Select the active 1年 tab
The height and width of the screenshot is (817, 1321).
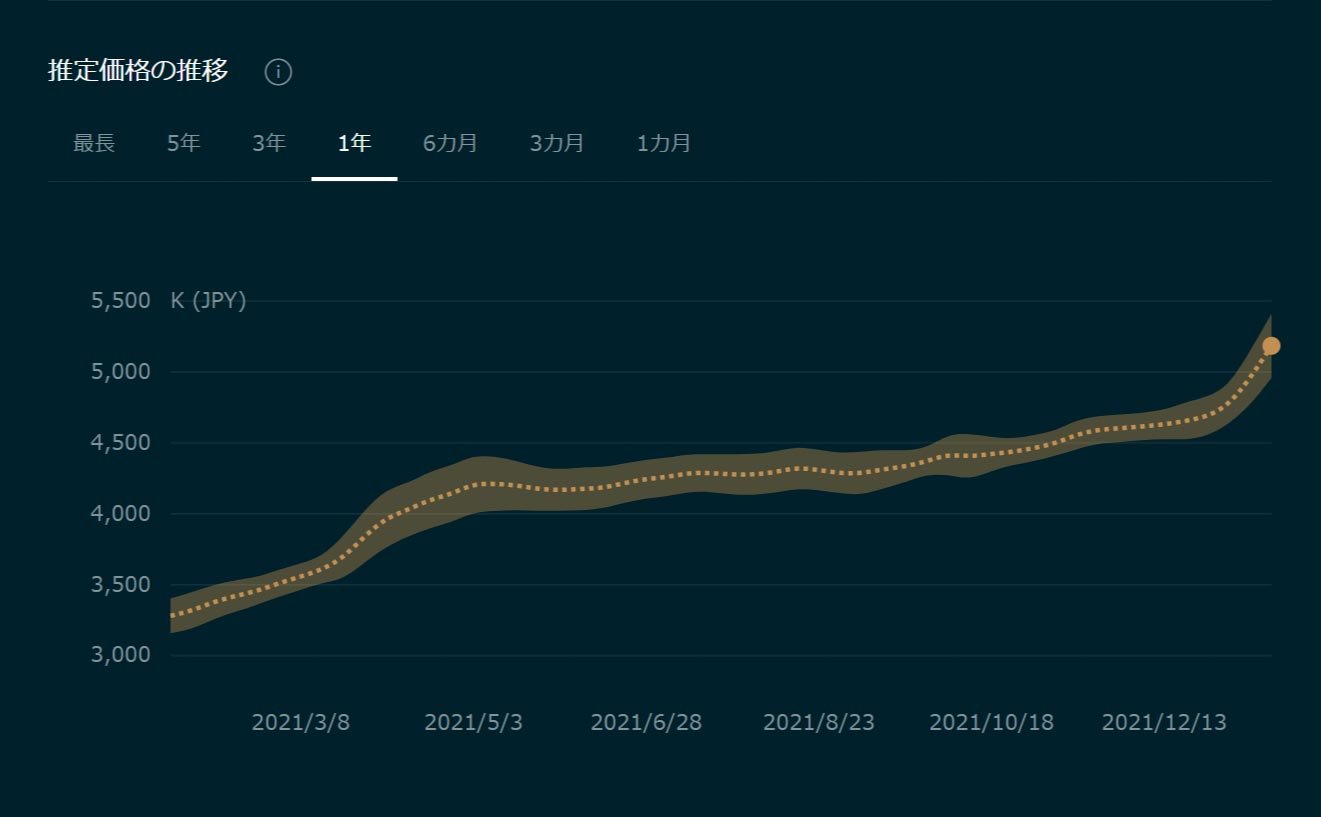(354, 143)
